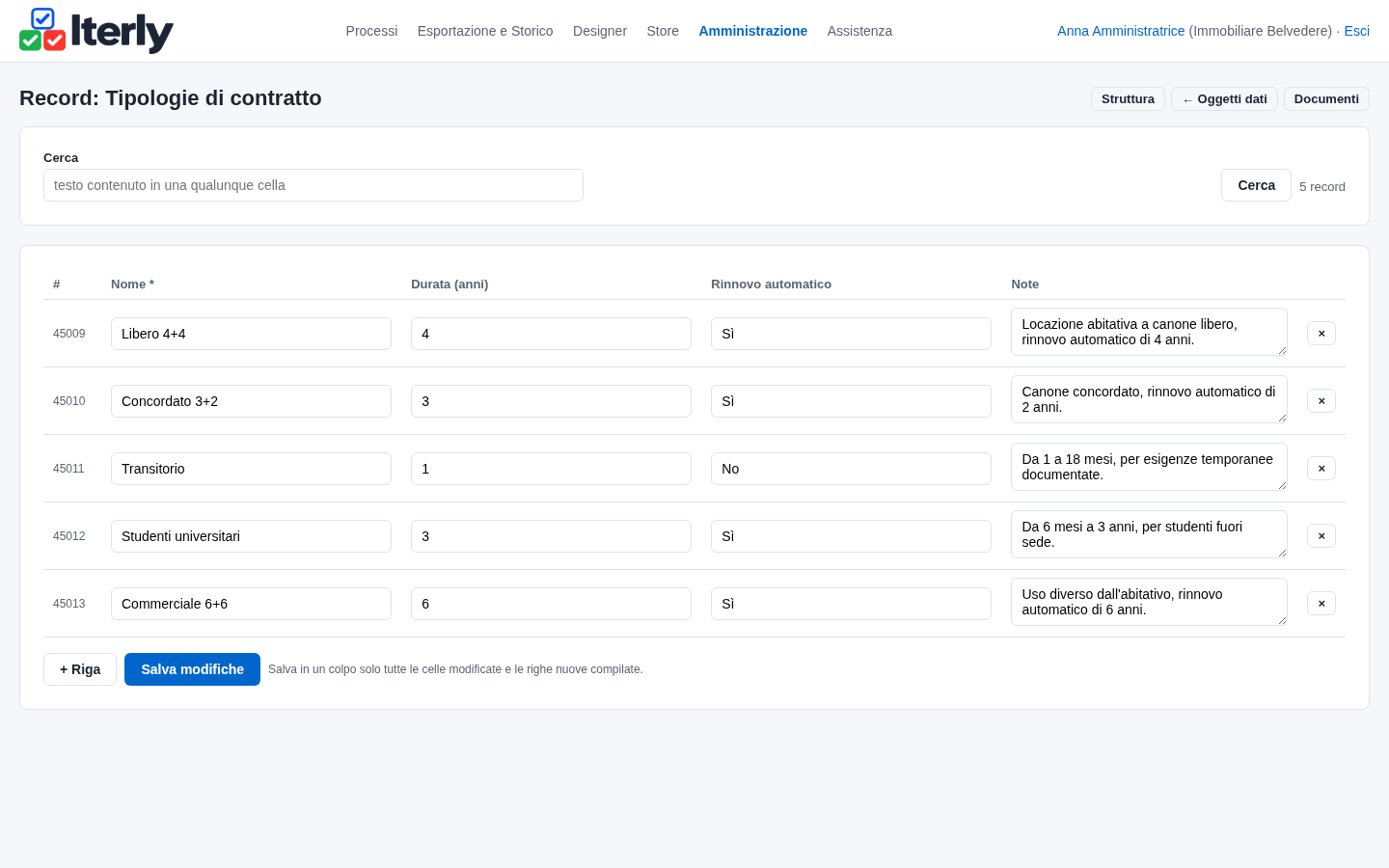Focus the Cerca search text field

(x=313, y=185)
